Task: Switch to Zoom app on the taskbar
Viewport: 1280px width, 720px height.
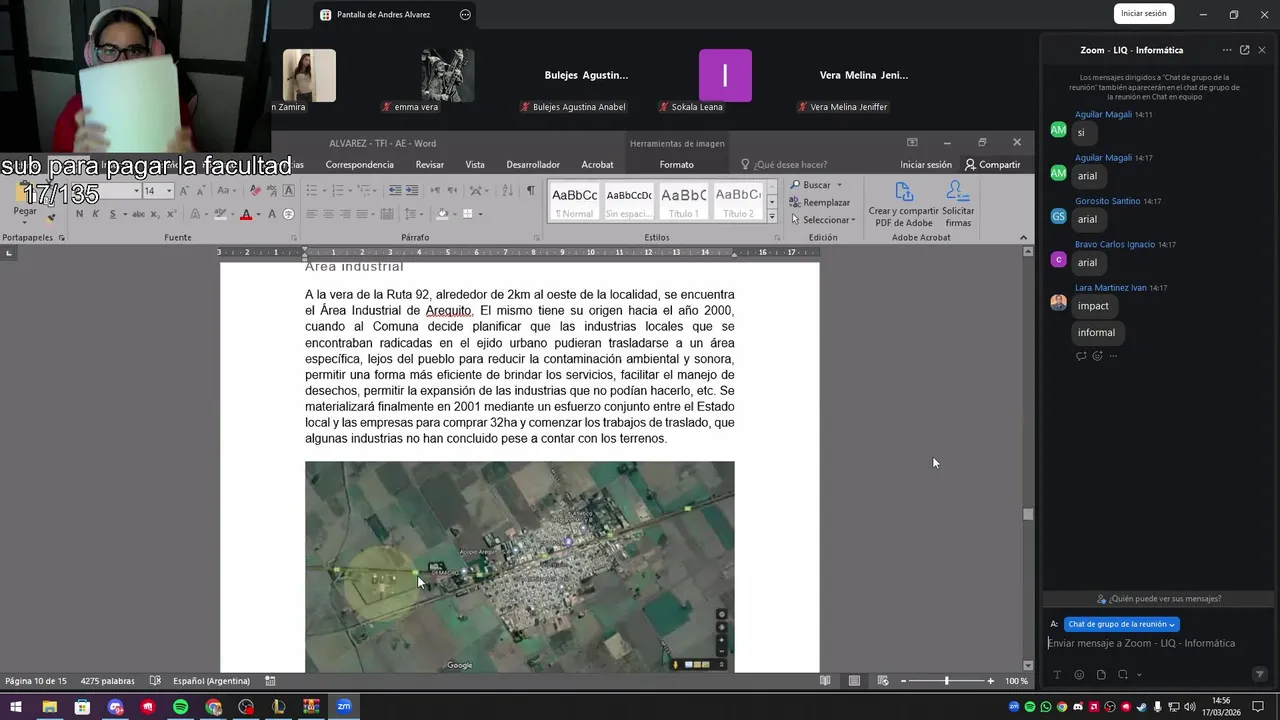Action: coord(344,707)
